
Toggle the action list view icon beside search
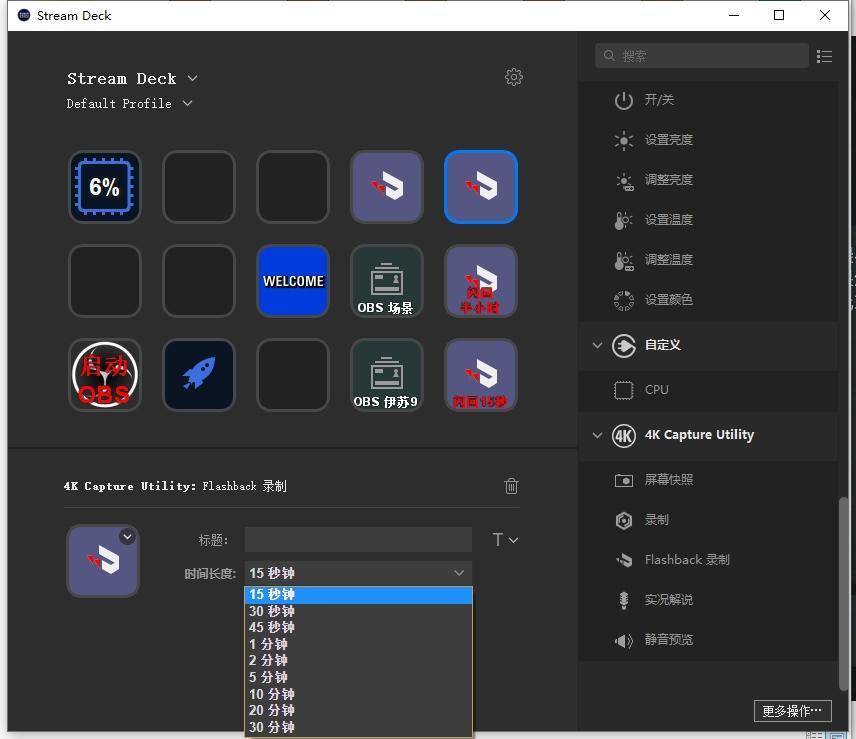[824, 56]
